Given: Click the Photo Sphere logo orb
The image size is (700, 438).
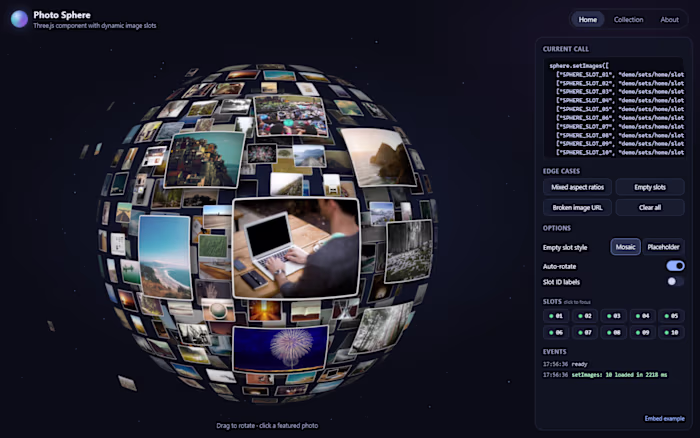Looking at the screenshot, I should tap(19, 19).
